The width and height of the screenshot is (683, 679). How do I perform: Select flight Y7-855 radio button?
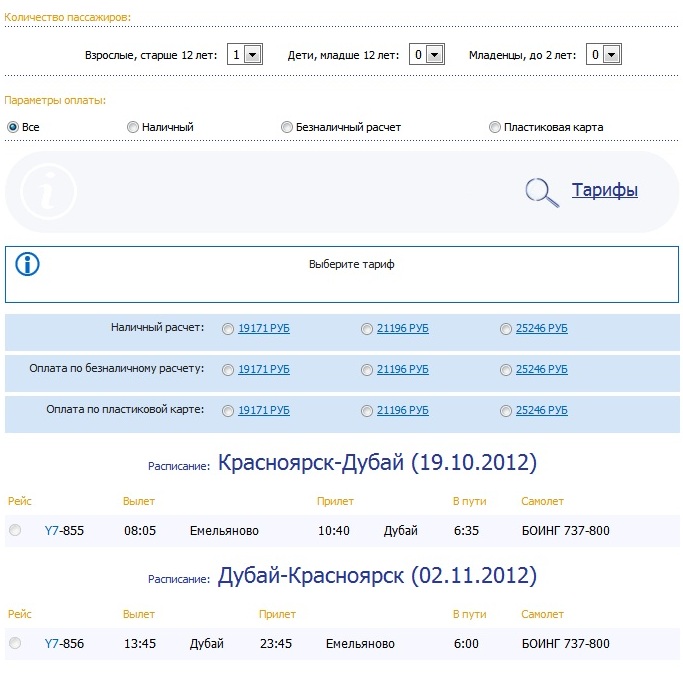tap(15, 530)
